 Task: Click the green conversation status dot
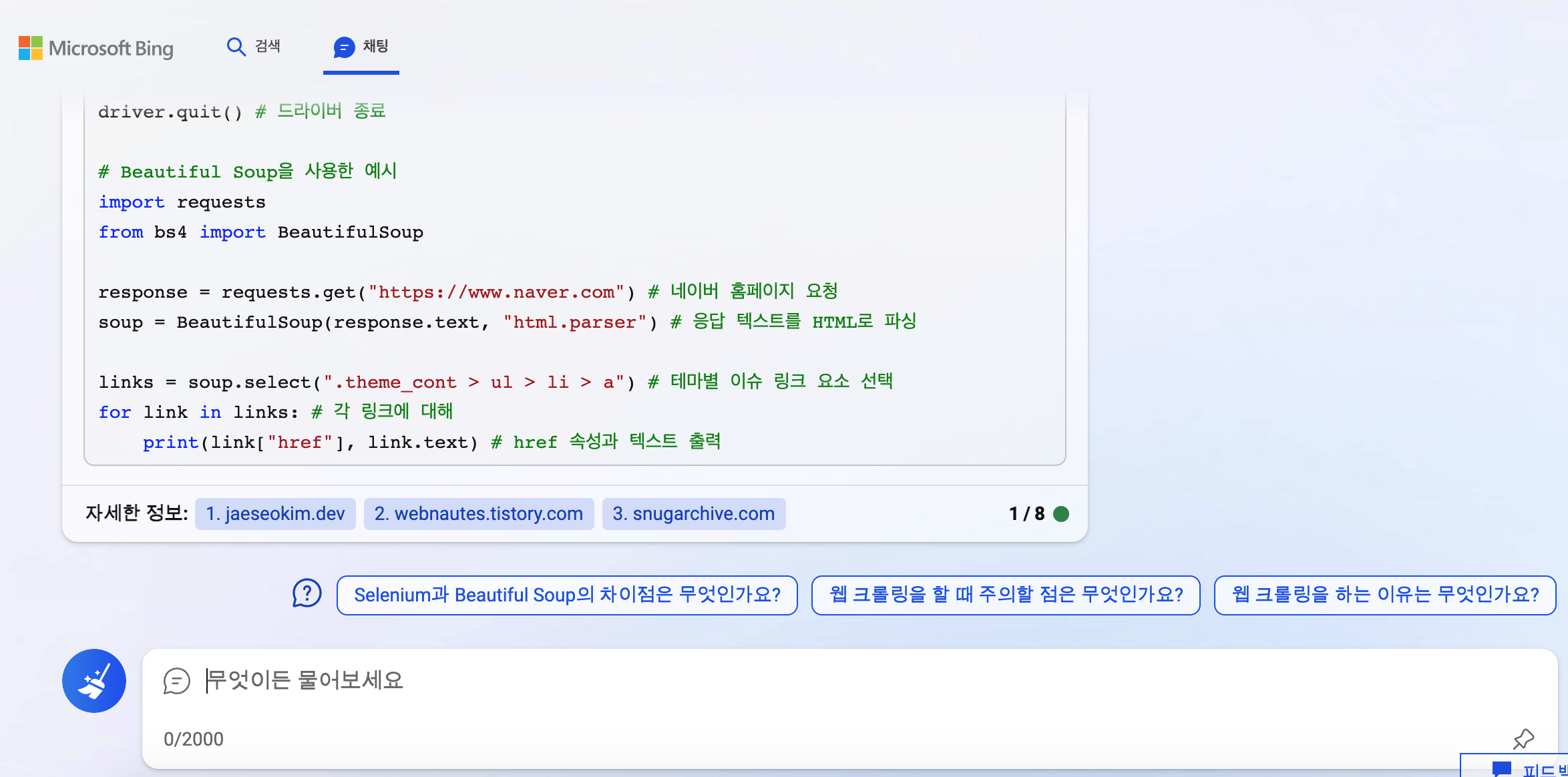(x=1061, y=513)
